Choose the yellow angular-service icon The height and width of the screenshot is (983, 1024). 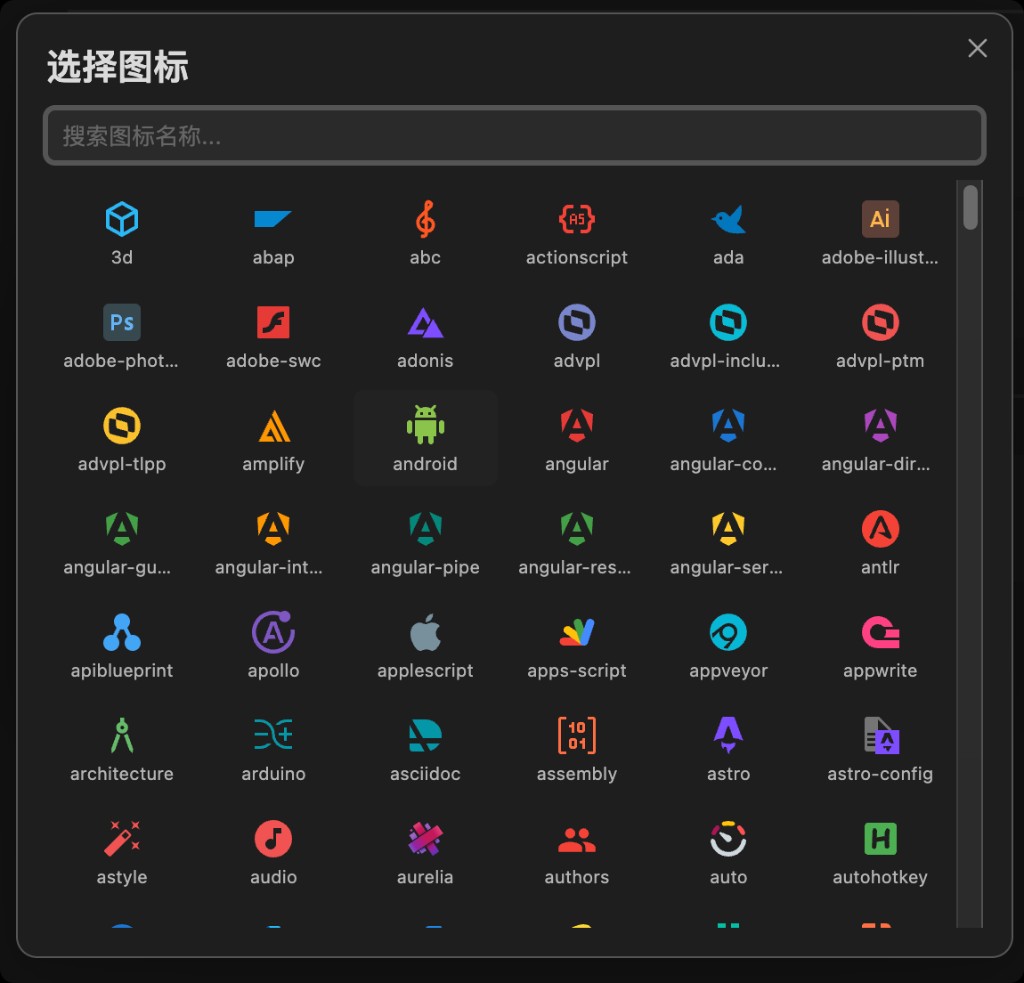728,528
